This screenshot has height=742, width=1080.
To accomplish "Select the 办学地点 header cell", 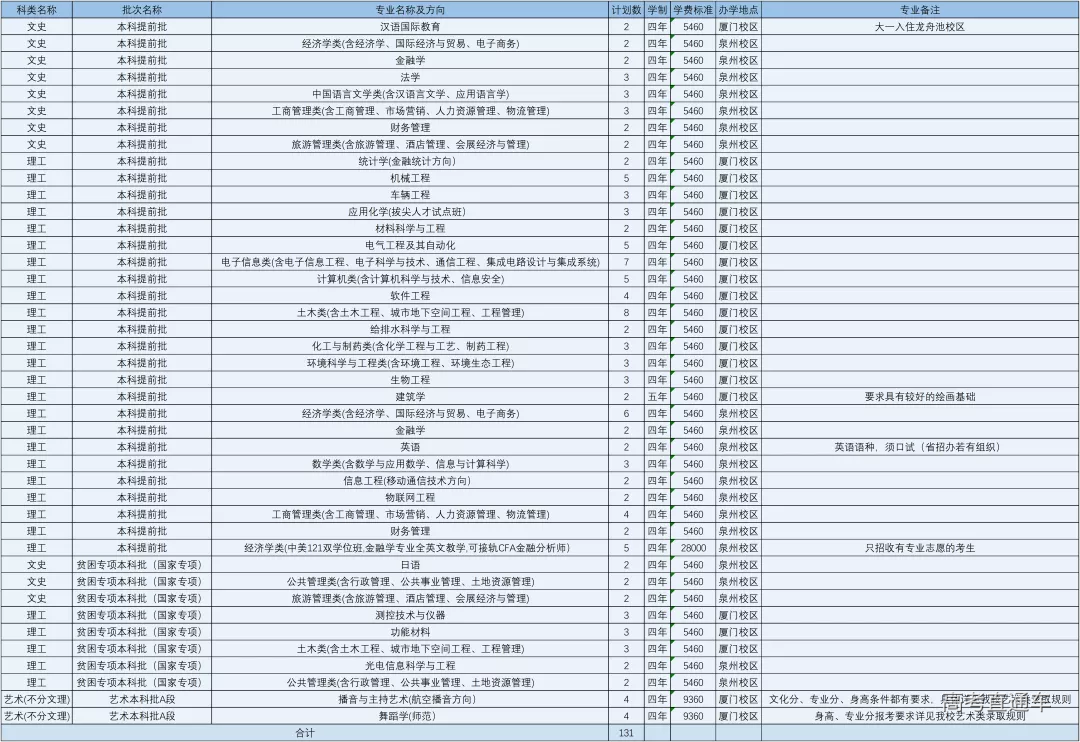I will click(x=738, y=9).
